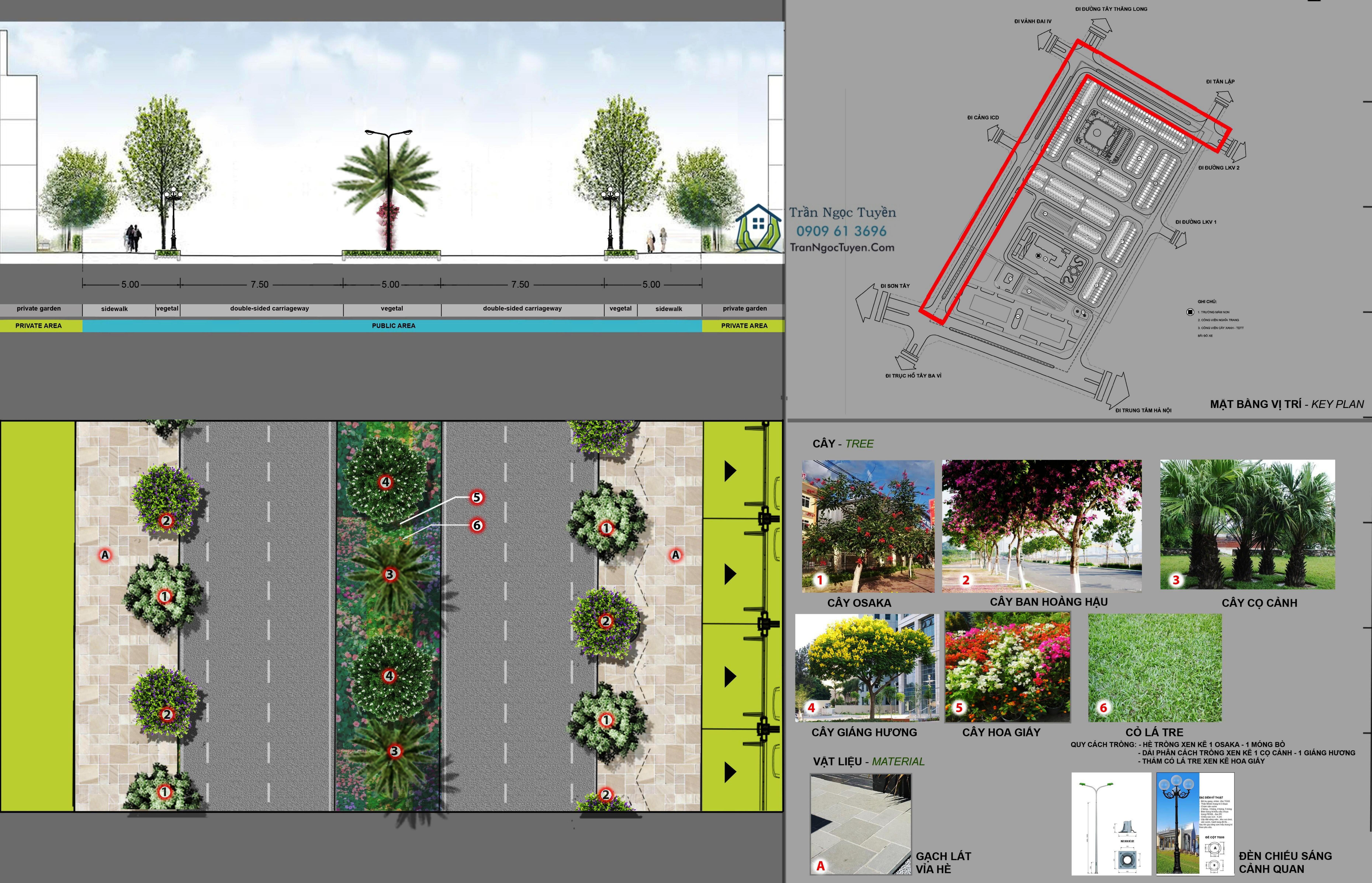Click the 'CÂY HOA GIẤY' caption

point(1001,733)
